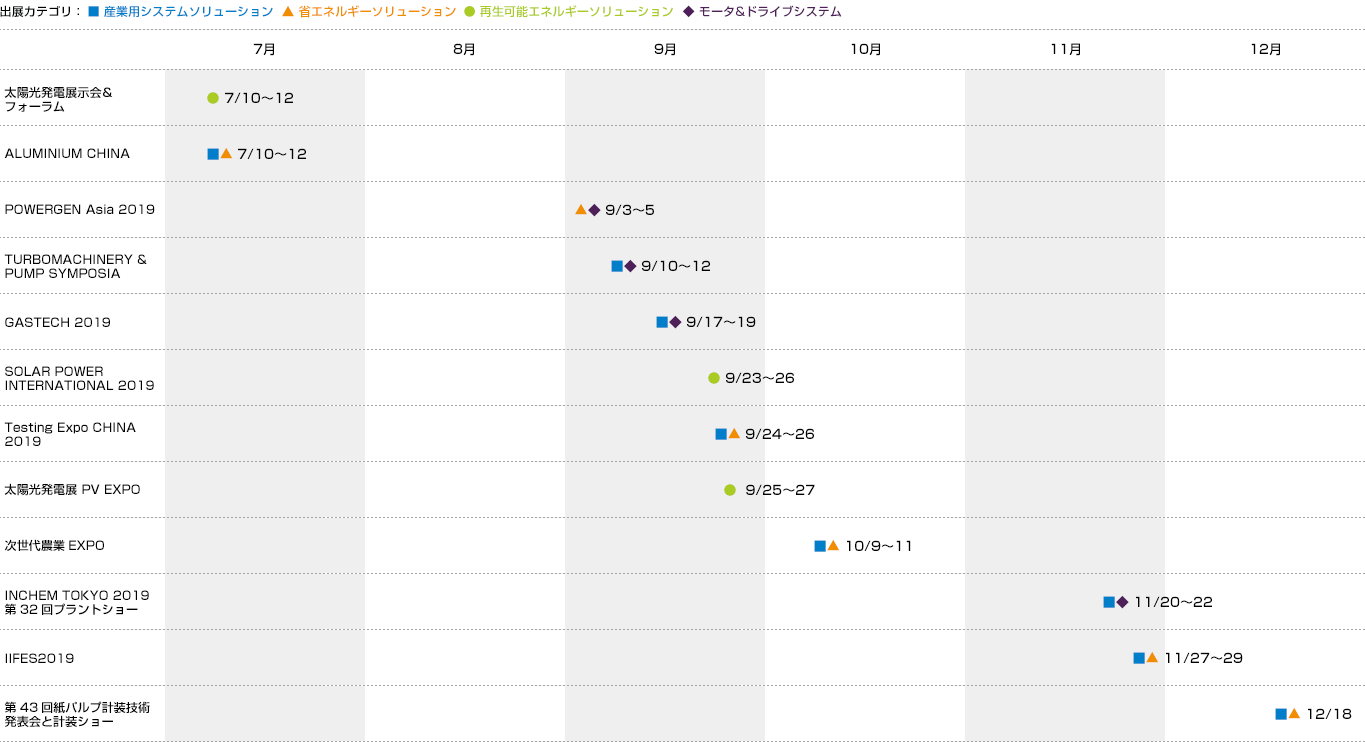1365x742 pixels.
Task: Click the green circle legend icon for 再生可能エネルギーソリューション
Action: [470, 12]
